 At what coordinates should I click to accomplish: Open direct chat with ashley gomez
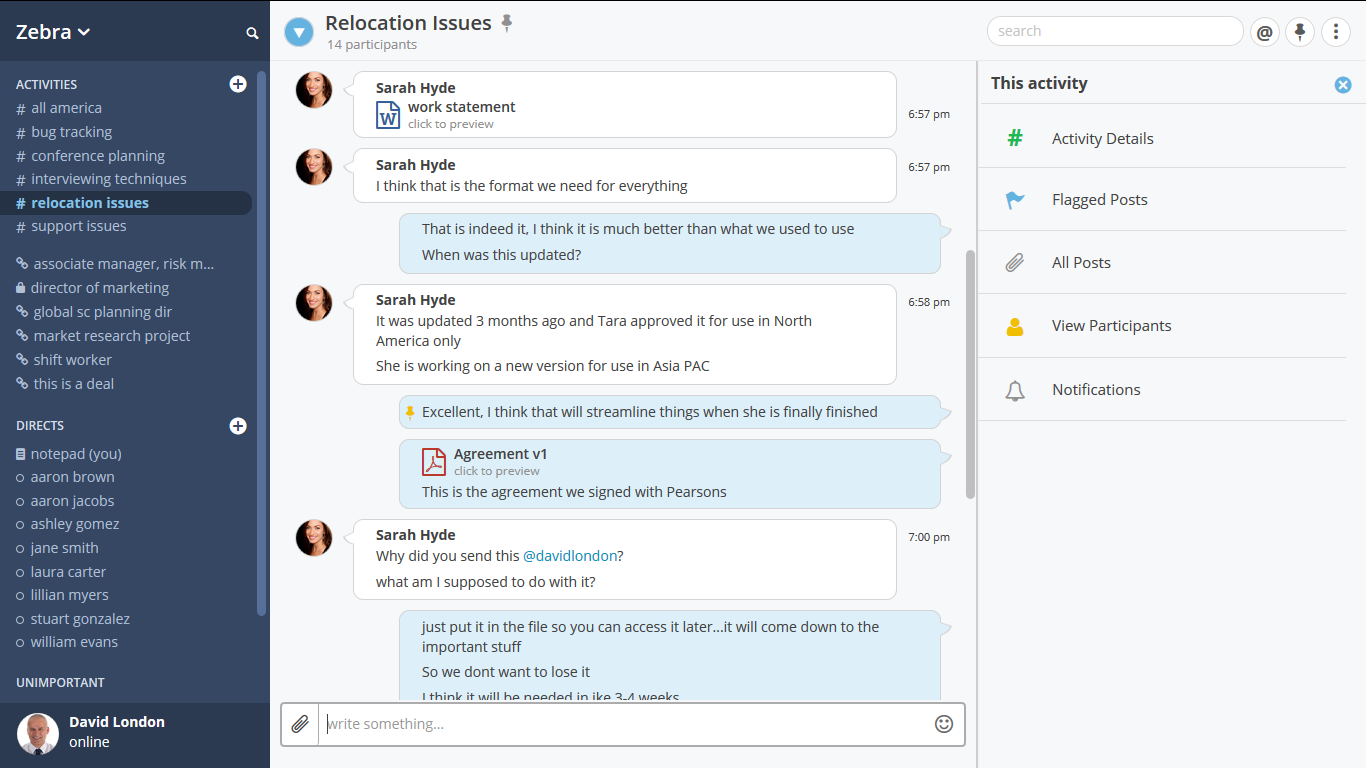[75, 524]
